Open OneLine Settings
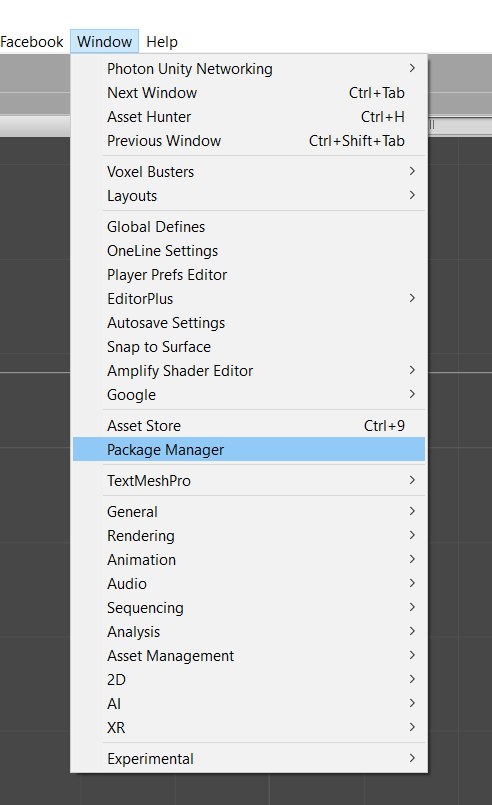Screen dimensions: 492x805 tap(249, 251)
